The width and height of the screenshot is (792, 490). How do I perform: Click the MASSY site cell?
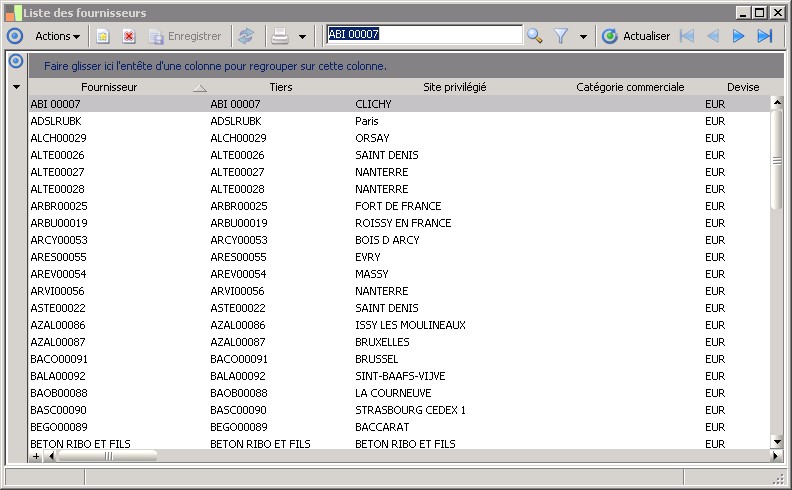(x=372, y=274)
